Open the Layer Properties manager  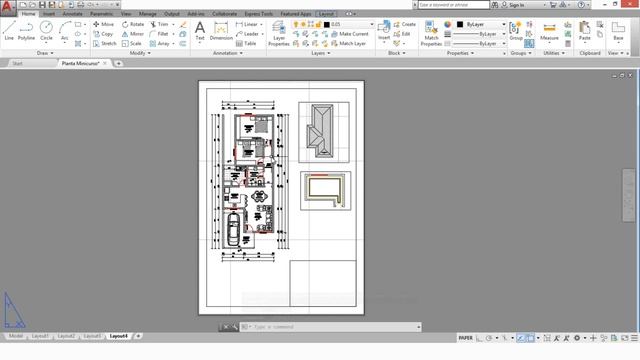click(279, 33)
